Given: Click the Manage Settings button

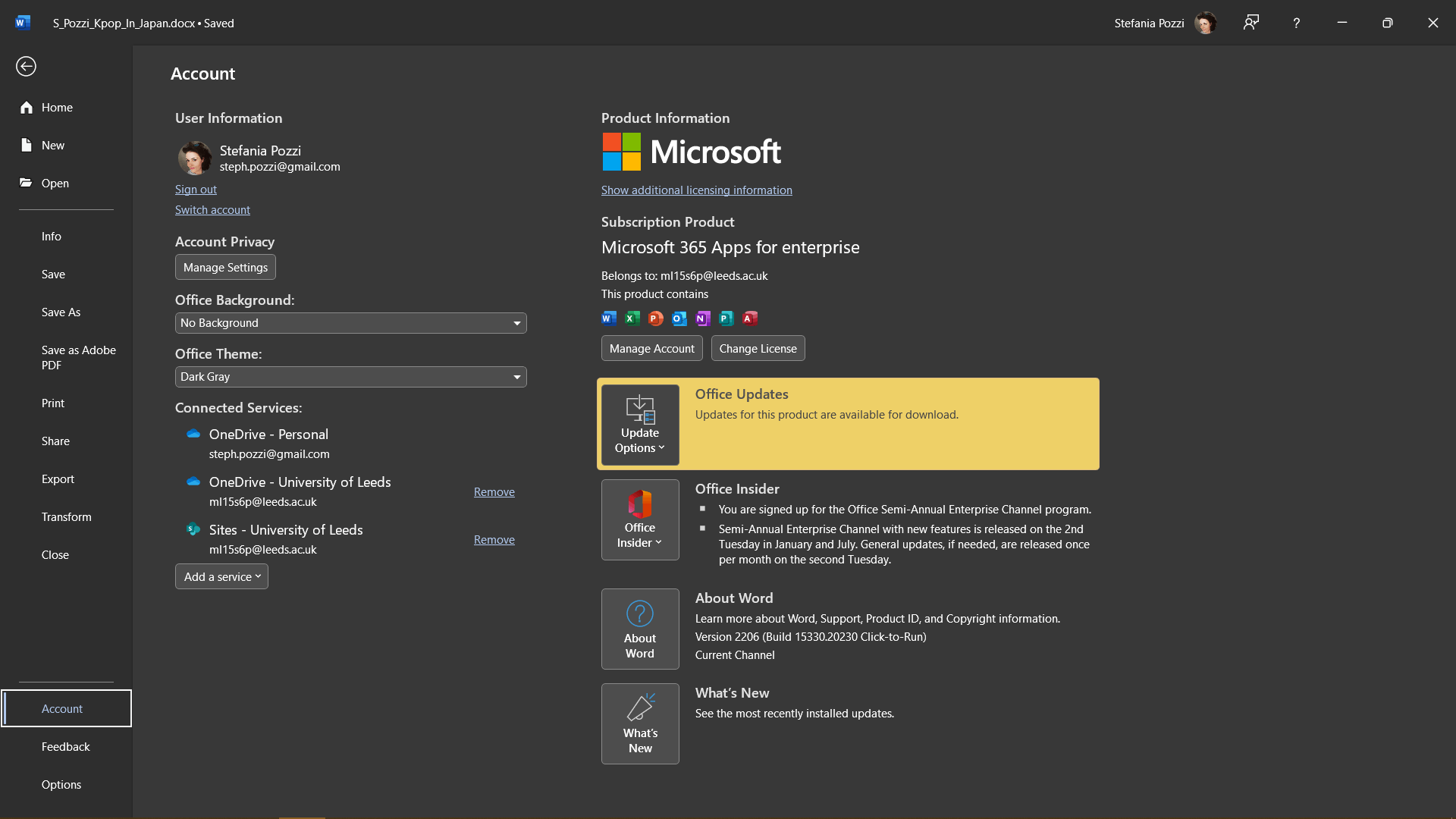Looking at the screenshot, I should coord(225,268).
